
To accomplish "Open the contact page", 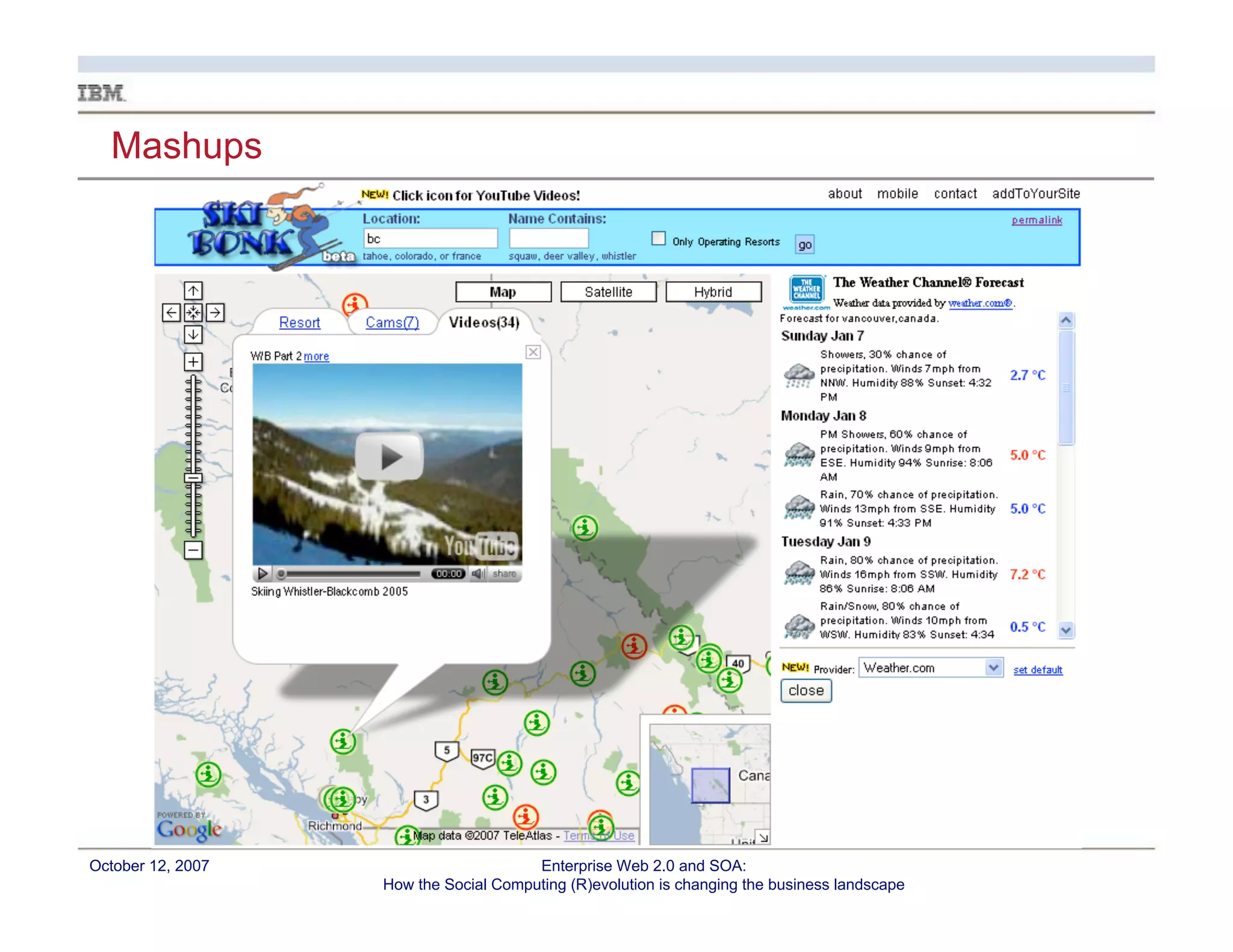I will click(955, 194).
